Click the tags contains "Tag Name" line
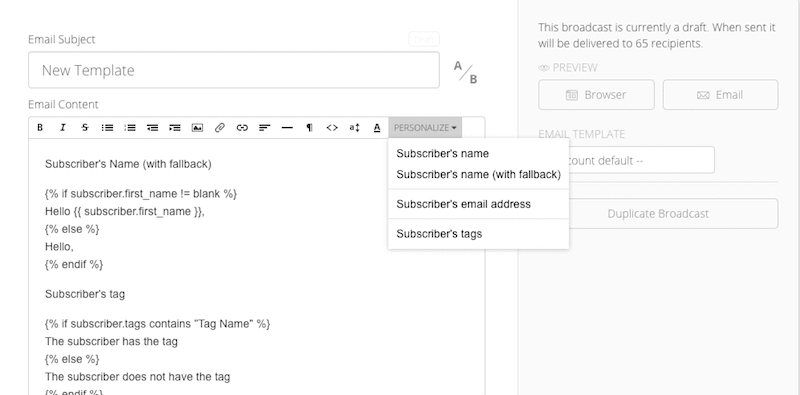The image size is (800, 395). [x=158, y=324]
